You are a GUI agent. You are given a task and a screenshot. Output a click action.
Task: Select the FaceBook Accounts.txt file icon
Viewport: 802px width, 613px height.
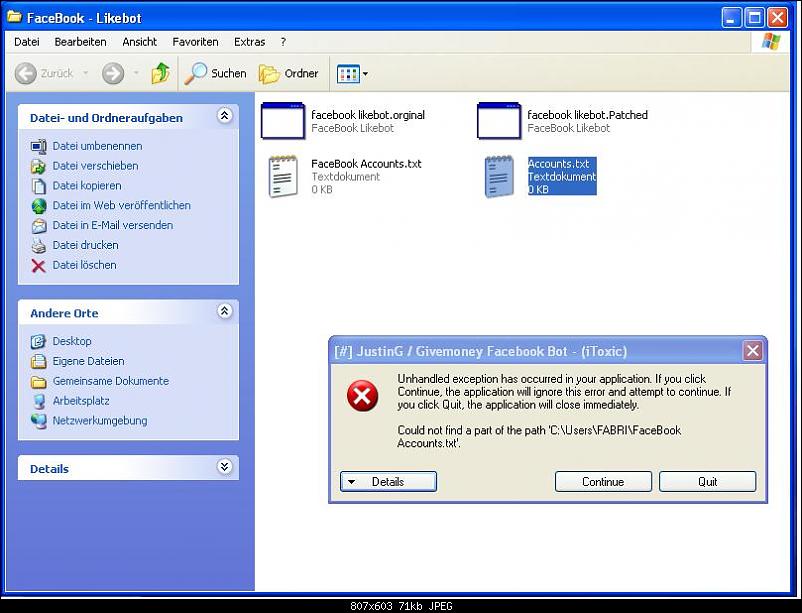pos(283,177)
